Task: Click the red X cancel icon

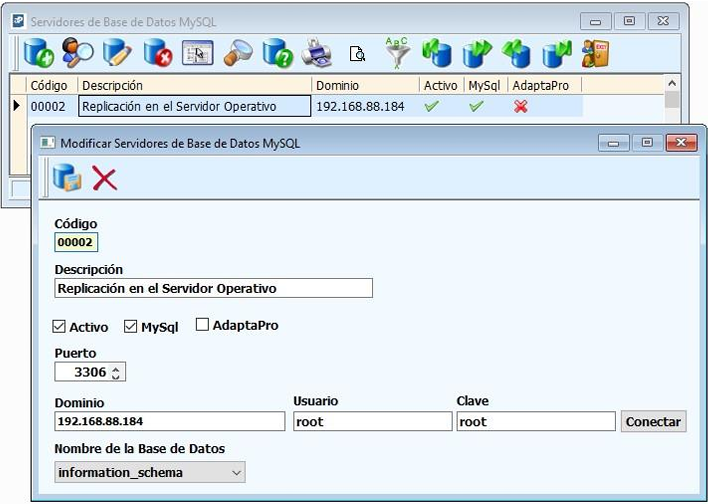Action: pos(105,179)
